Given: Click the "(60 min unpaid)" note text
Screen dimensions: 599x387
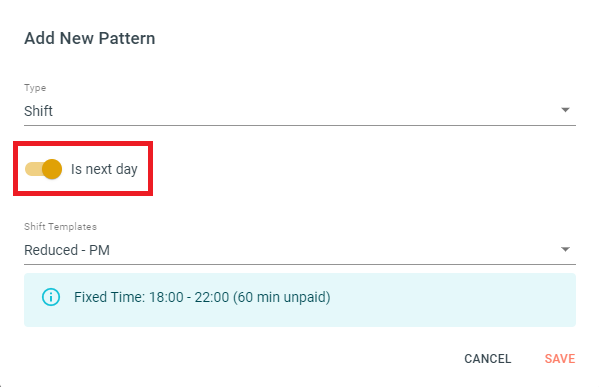Looking at the screenshot, I should (282, 297).
